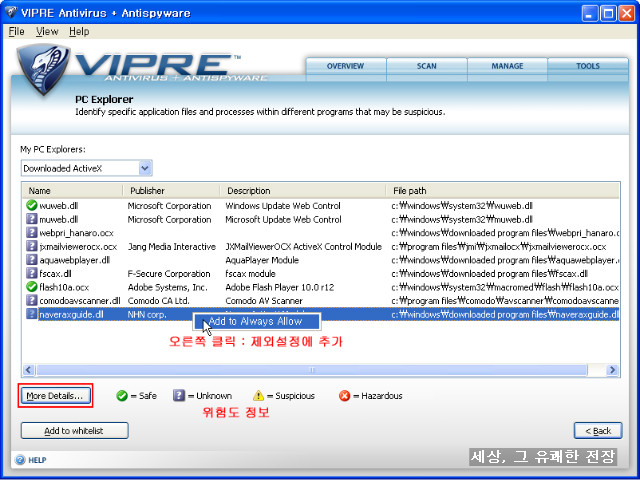Click the JXMailViewerOCX ActiveX Control Module description
This screenshot has width=640, height=480.
[x=304, y=247]
